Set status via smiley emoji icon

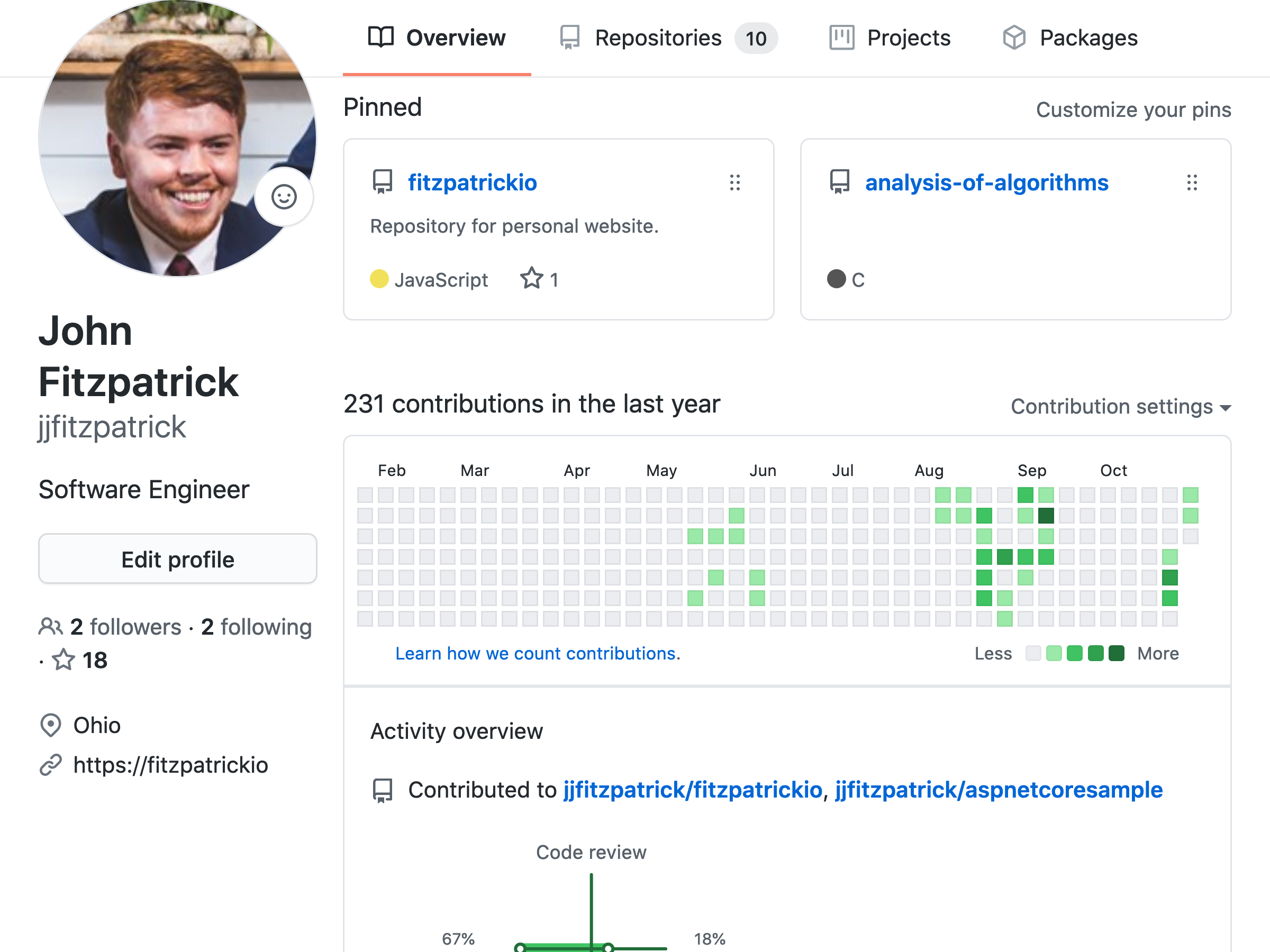coord(284,197)
